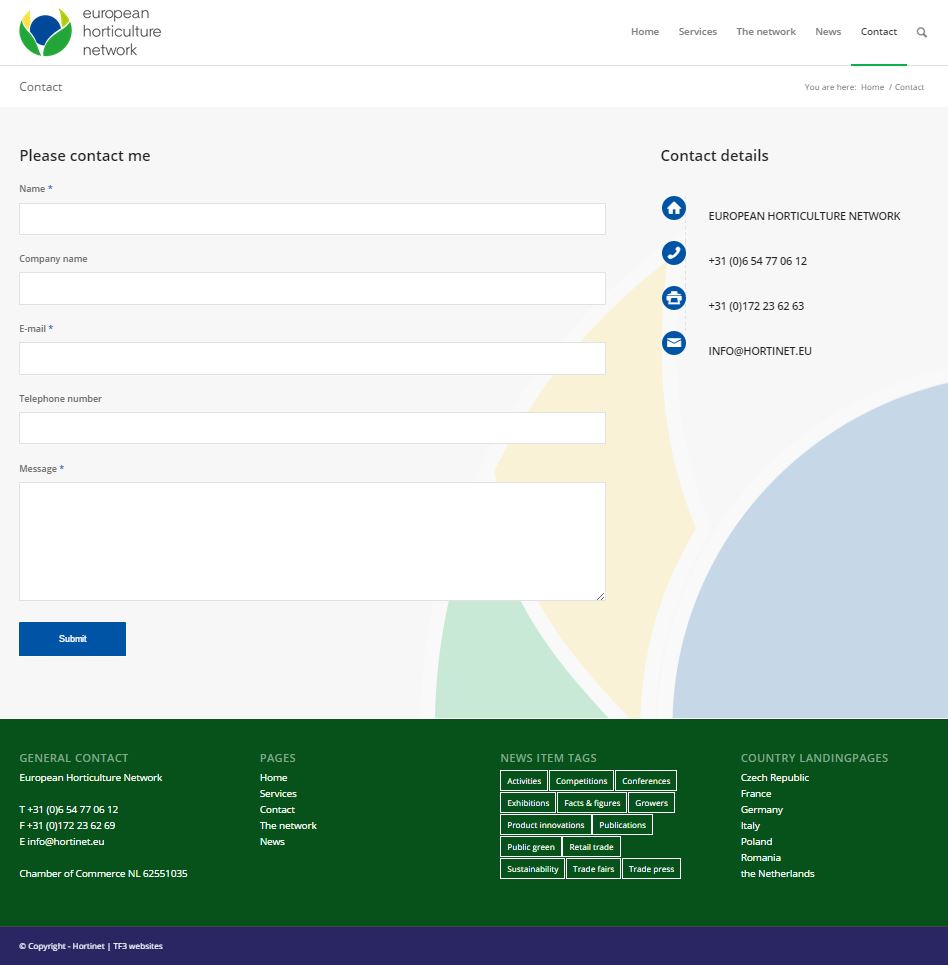Open the Poland landing page
The width and height of the screenshot is (948, 965).
[756, 841]
